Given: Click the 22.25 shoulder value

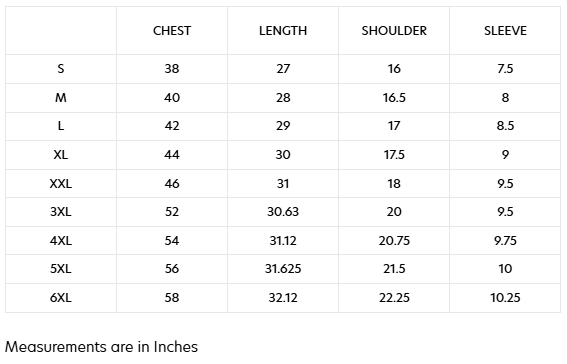Looking at the screenshot, I should click(x=394, y=297).
